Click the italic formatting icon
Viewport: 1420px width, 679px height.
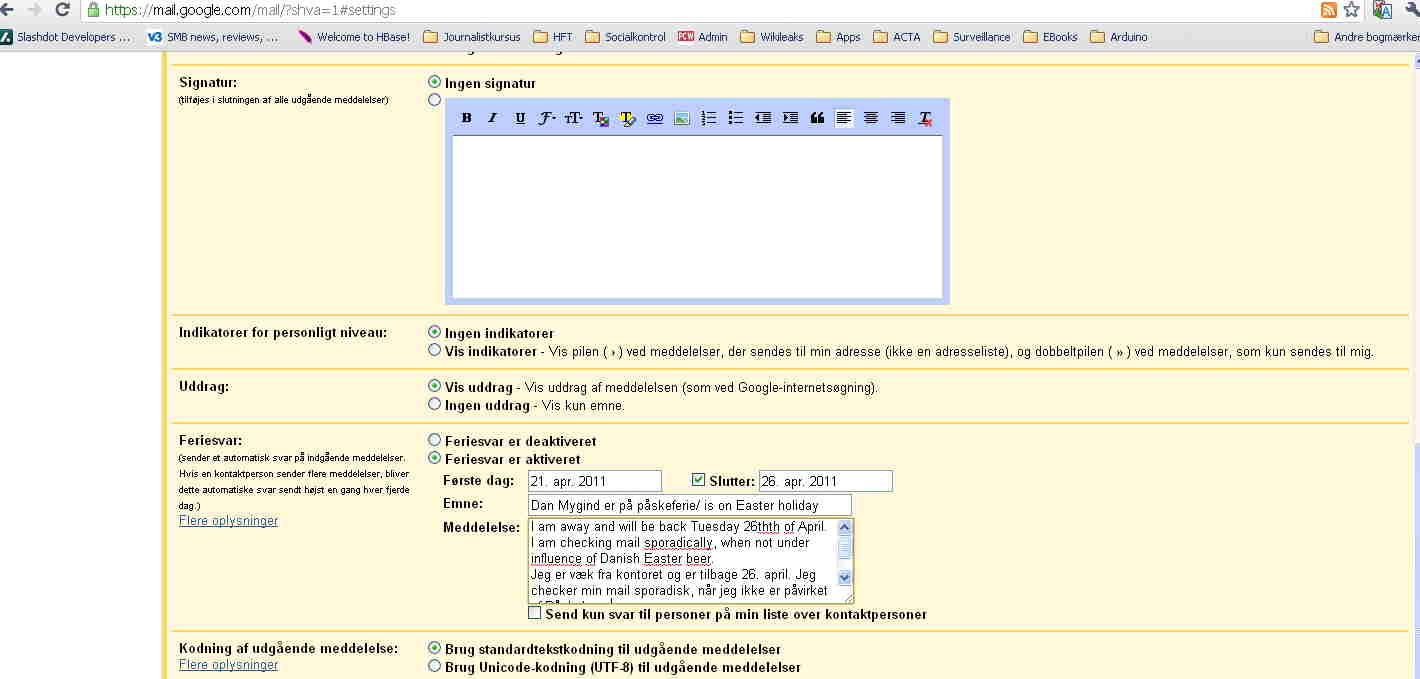click(x=492, y=118)
